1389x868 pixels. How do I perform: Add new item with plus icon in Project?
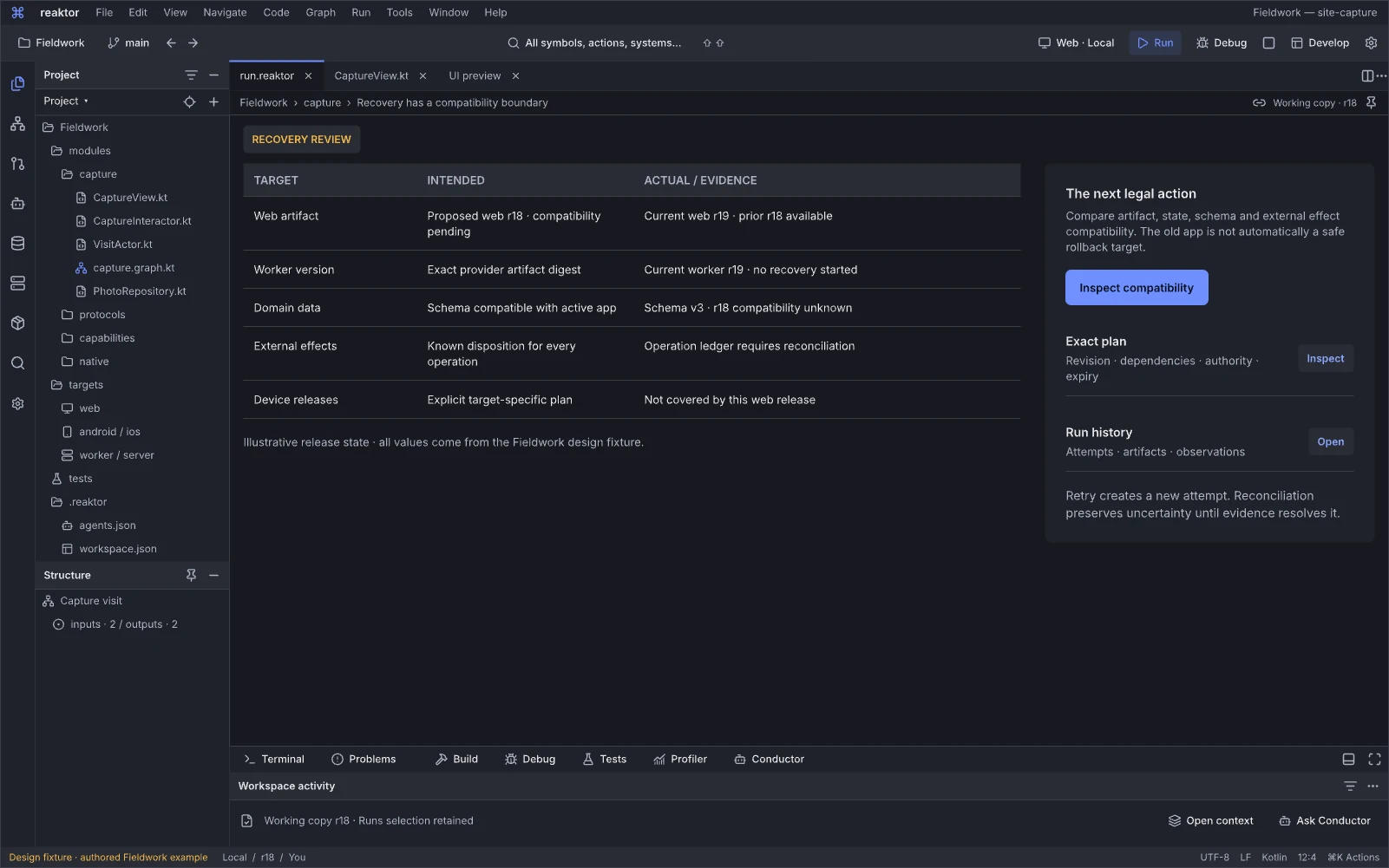click(213, 101)
